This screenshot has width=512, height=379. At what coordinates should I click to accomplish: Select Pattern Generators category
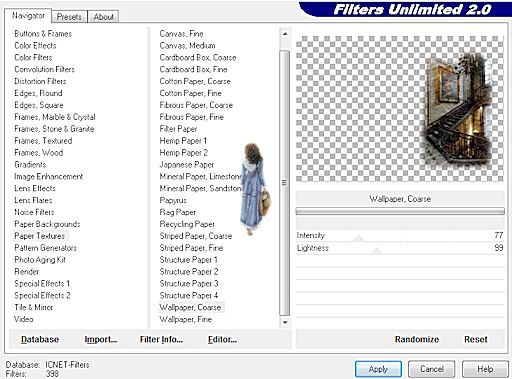(x=45, y=248)
